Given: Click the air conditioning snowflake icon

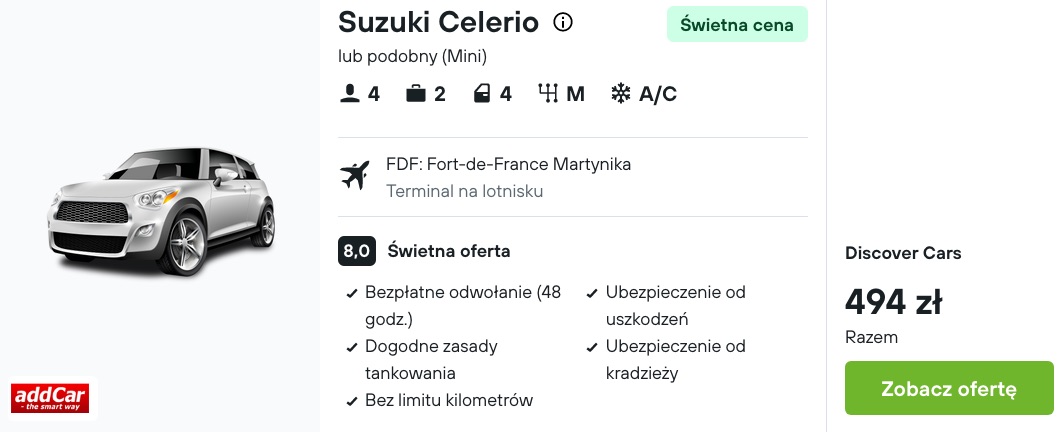Looking at the screenshot, I should (620, 93).
